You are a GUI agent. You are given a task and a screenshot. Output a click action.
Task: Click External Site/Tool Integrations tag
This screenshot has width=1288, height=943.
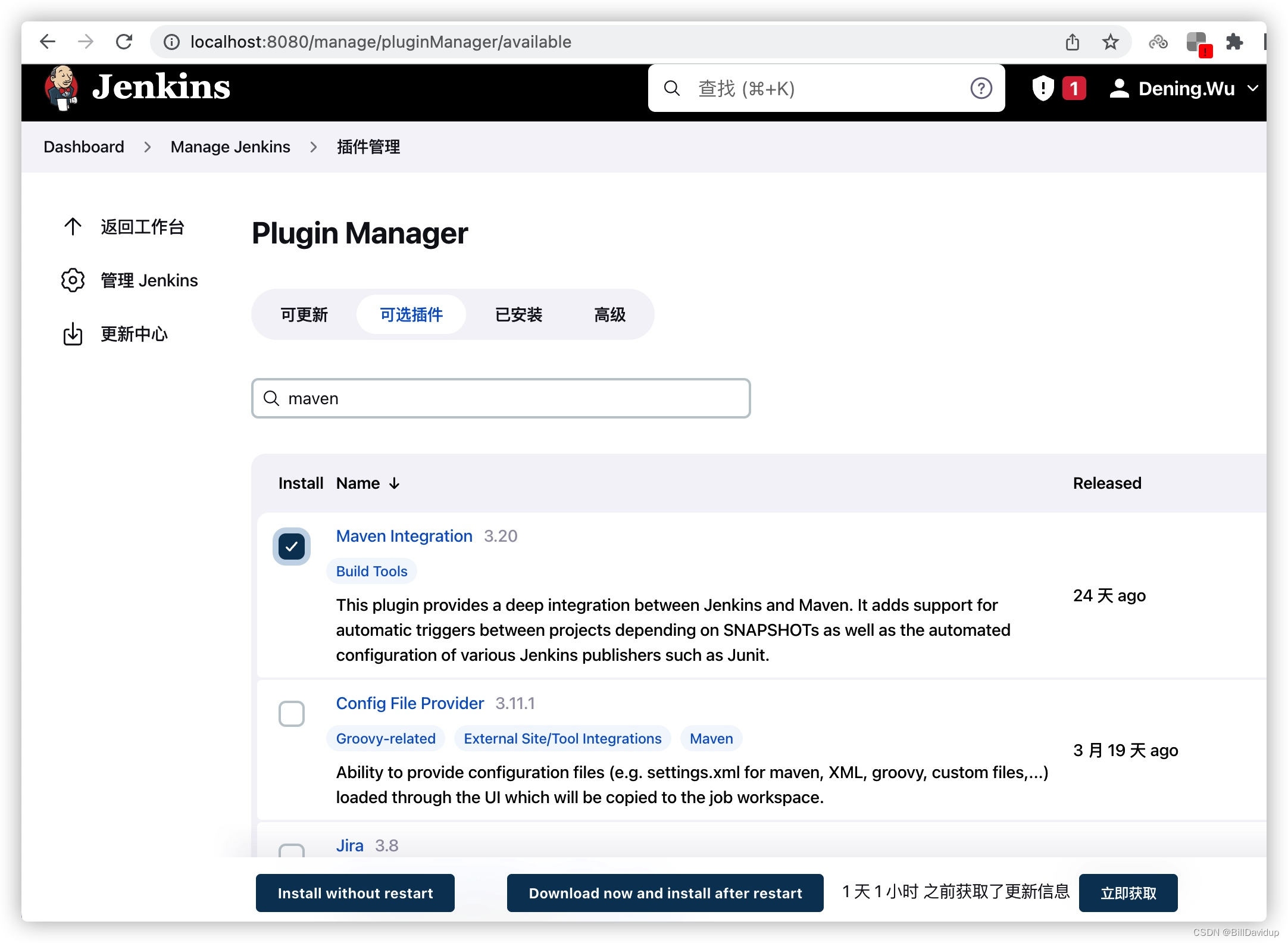562,738
